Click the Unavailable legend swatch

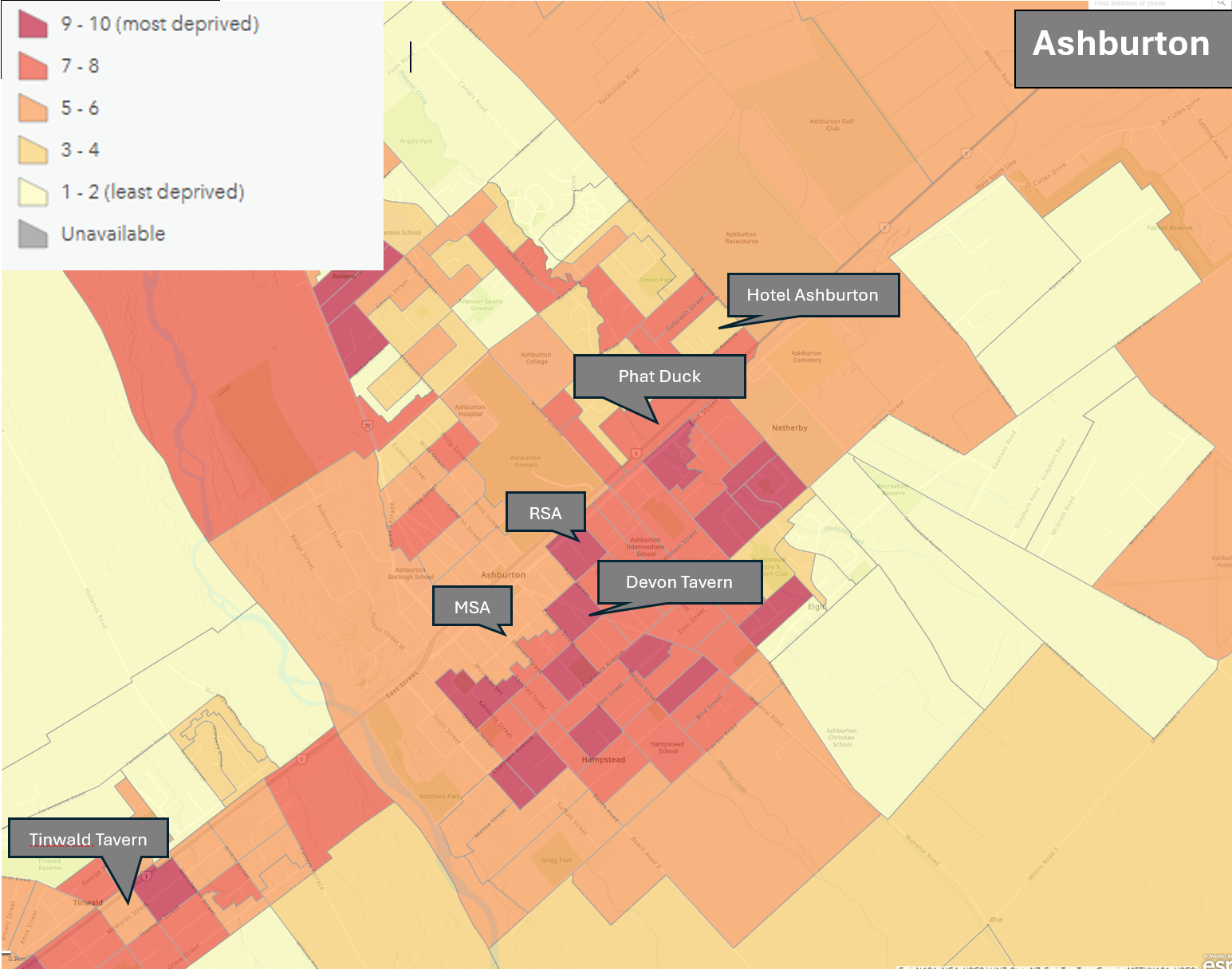pyautogui.click(x=33, y=234)
